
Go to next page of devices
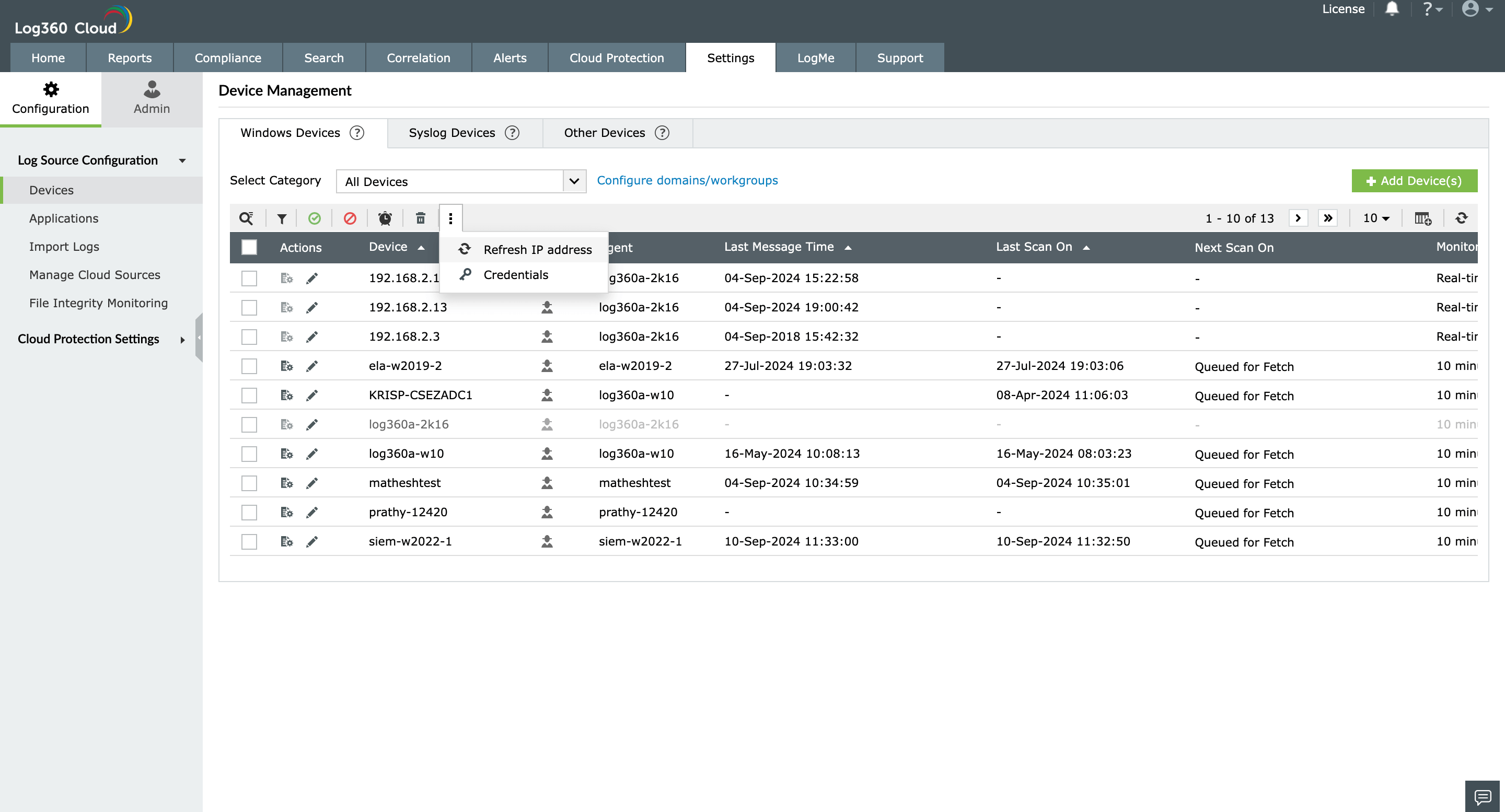coord(1298,218)
